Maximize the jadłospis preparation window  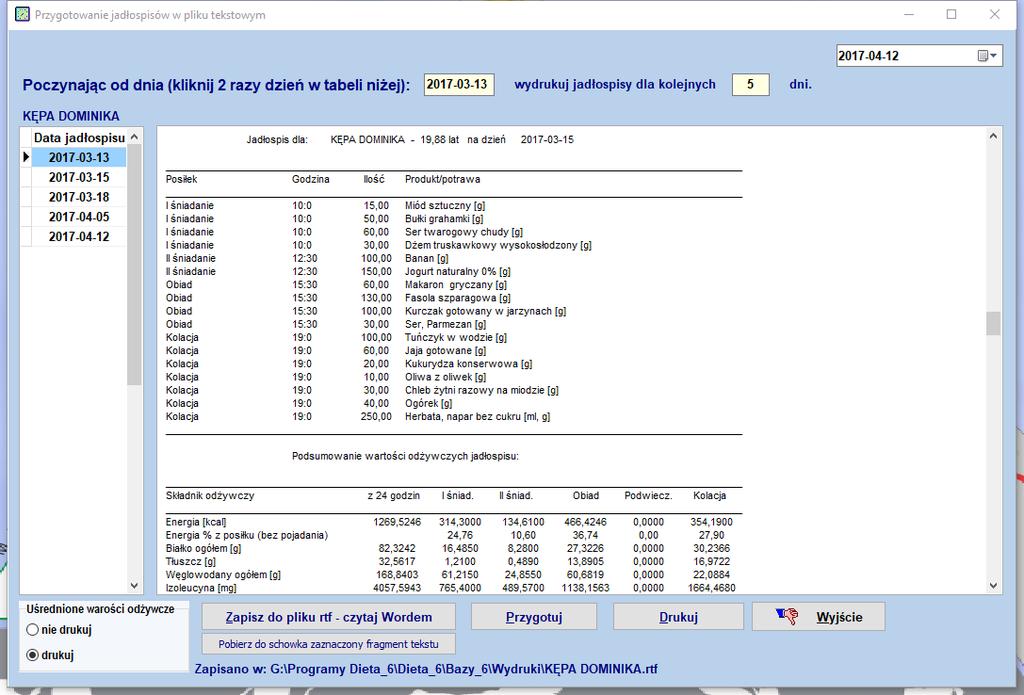tap(952, 14)
